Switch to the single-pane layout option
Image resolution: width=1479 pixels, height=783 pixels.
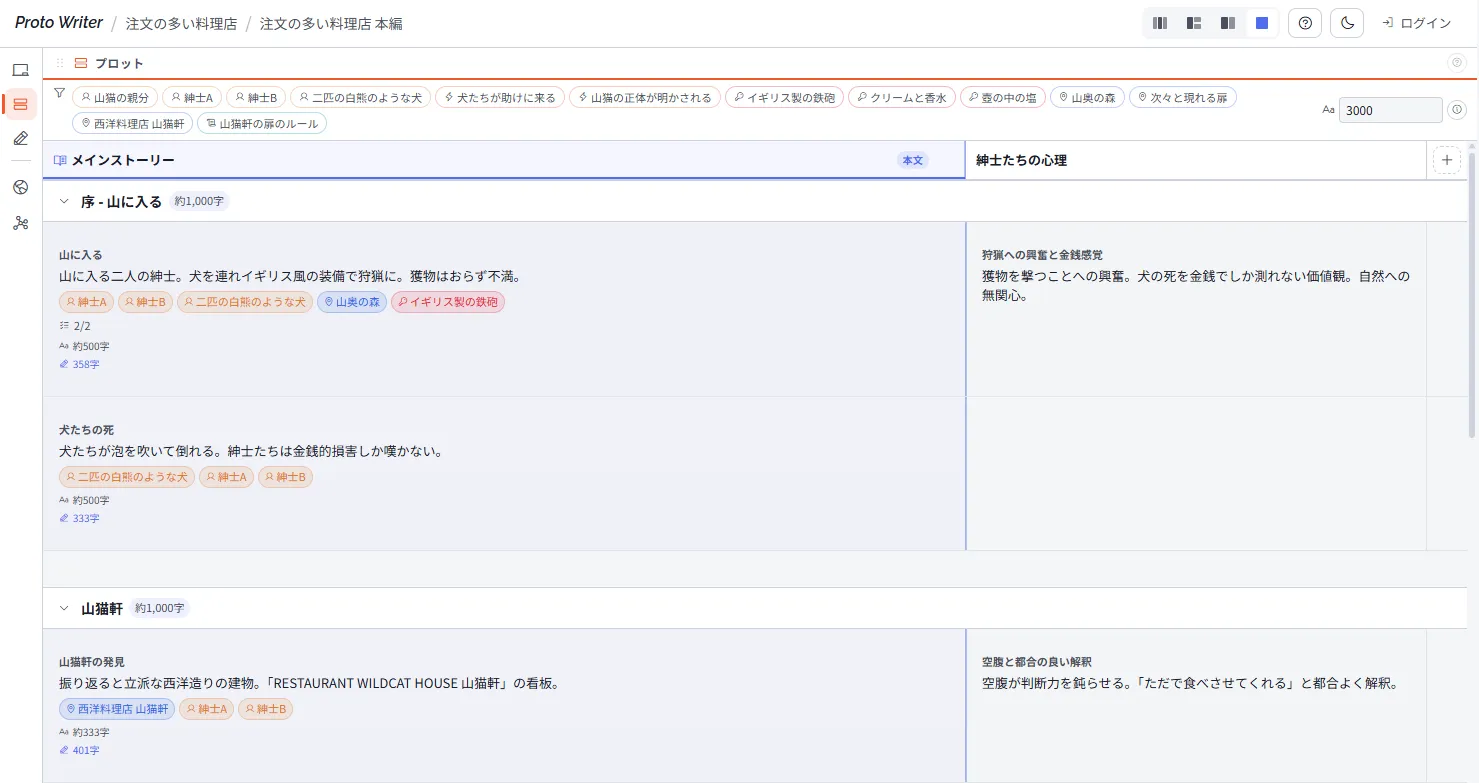(1262, 22)
